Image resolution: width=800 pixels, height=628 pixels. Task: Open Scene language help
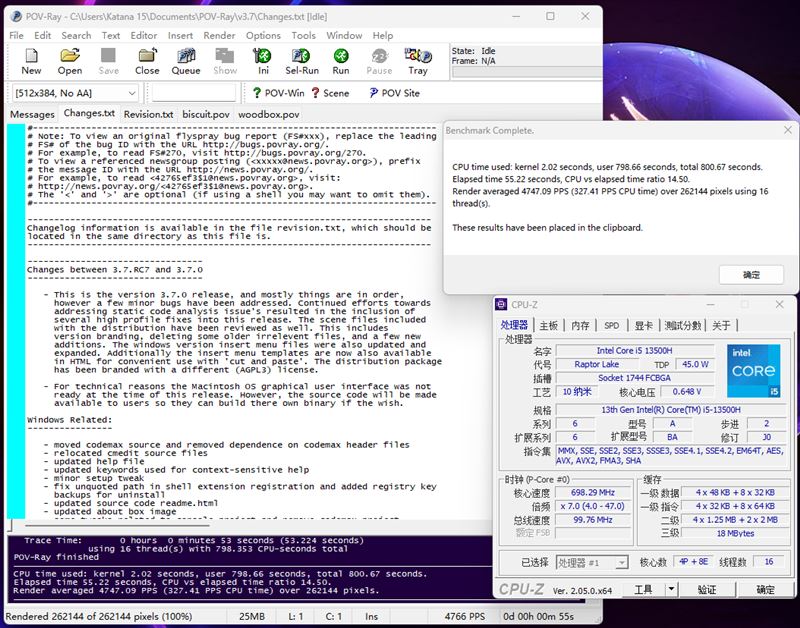coord(330,93)
